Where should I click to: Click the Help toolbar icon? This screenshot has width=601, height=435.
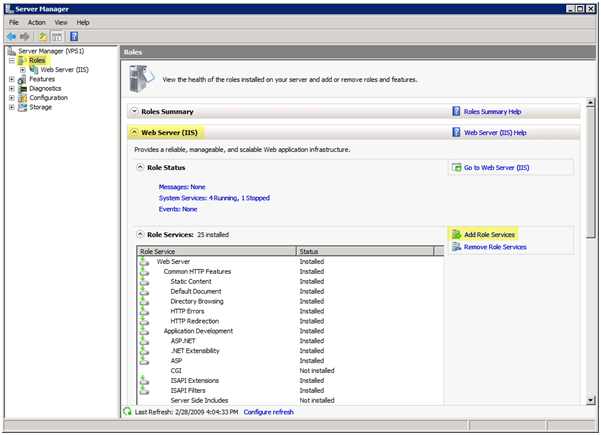[x=74, y=36]
